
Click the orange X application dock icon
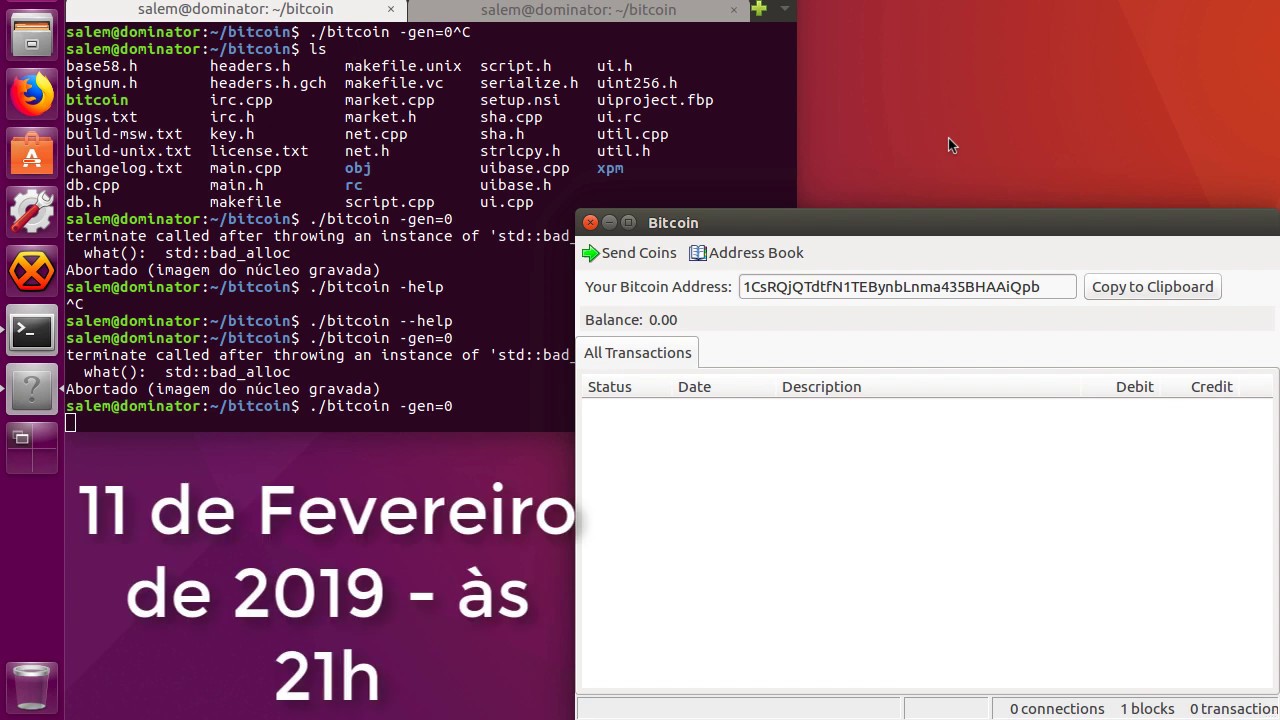[32, 271]
